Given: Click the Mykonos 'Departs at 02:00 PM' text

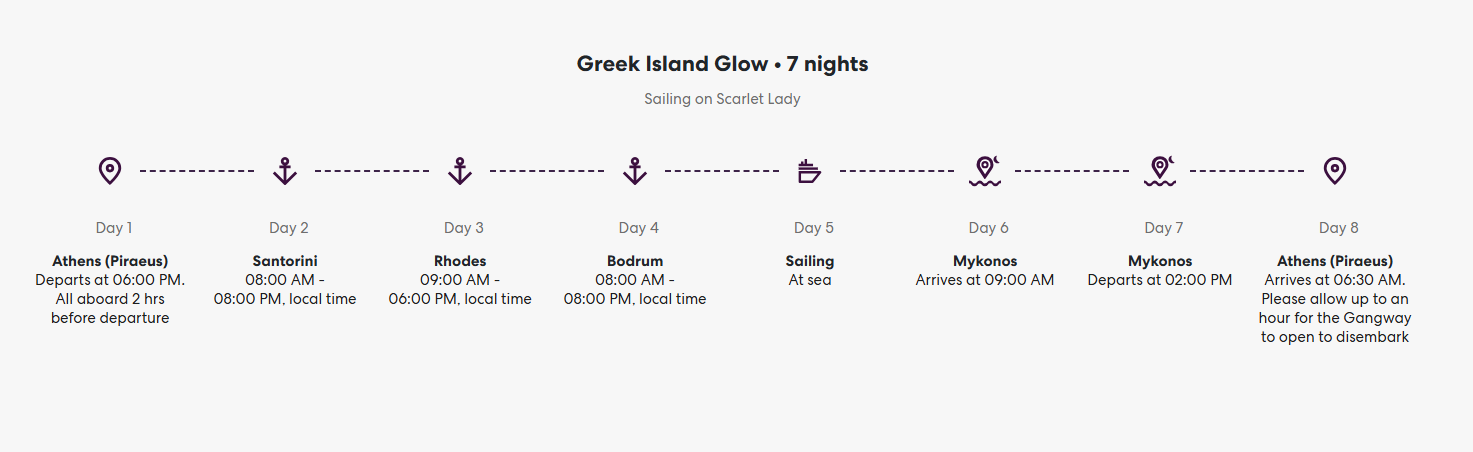Looking at the screenshot, I should 1160,280.
